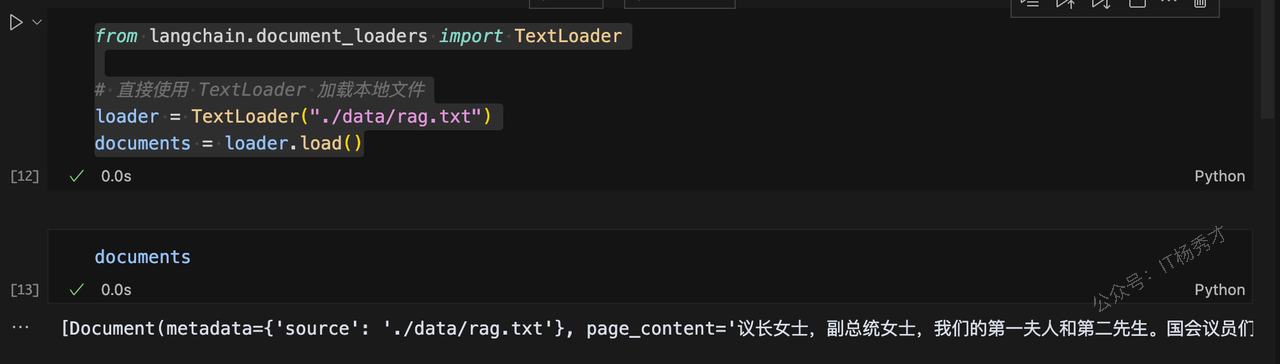Change language mode via Python label in cell 12
The width and height of the screenshot is (1280, 364).
[x=1220, y=176]
